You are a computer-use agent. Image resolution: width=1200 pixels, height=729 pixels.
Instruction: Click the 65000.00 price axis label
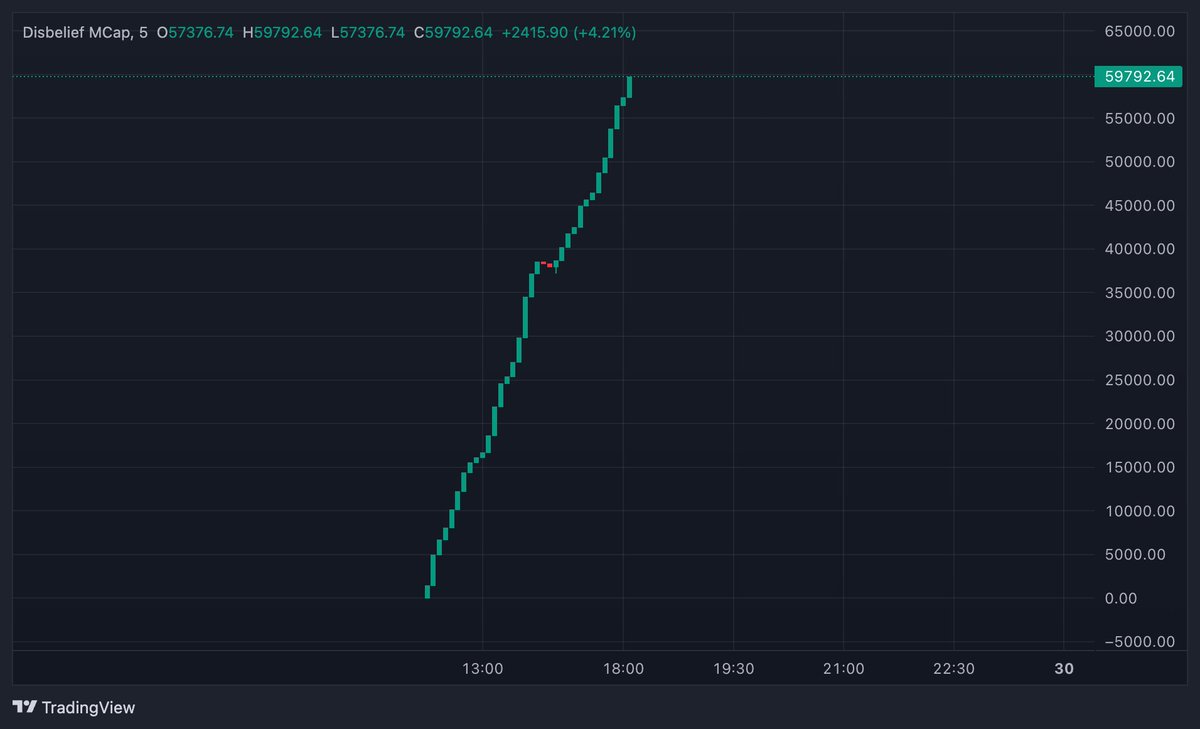1139,31
